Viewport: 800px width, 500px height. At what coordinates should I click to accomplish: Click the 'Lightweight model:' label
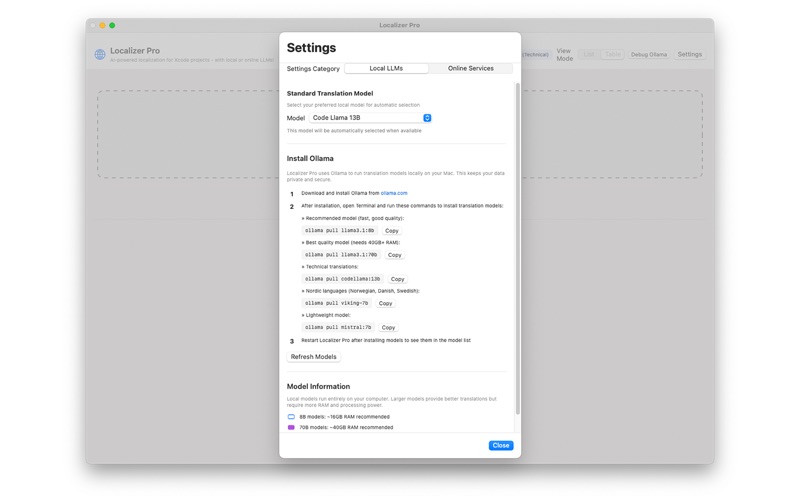point(326,315)
